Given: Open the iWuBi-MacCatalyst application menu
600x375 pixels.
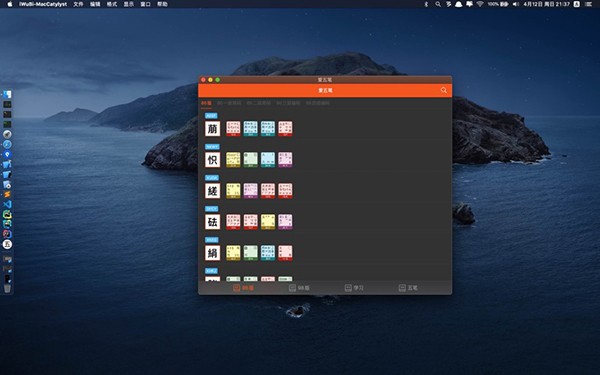Looking at the screenshot, I should point(43,4).
